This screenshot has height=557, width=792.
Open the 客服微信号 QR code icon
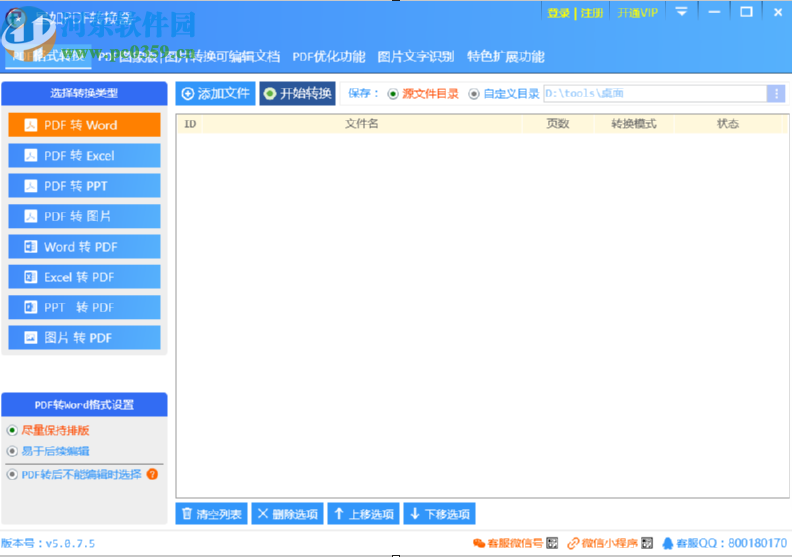click(x=552, y=543)
